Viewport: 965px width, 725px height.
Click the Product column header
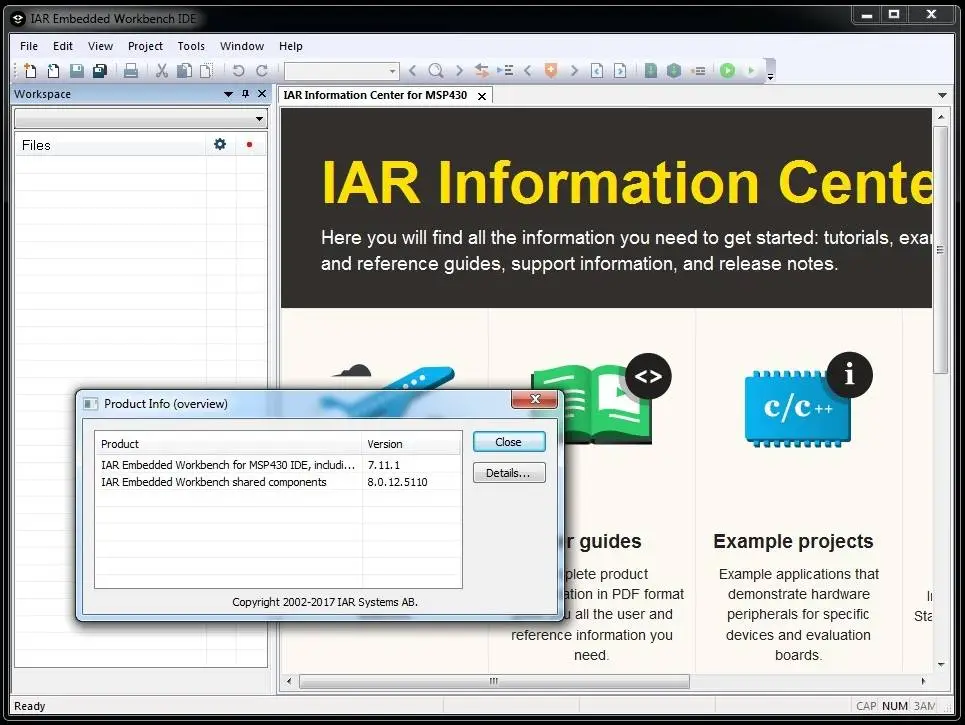228,444
